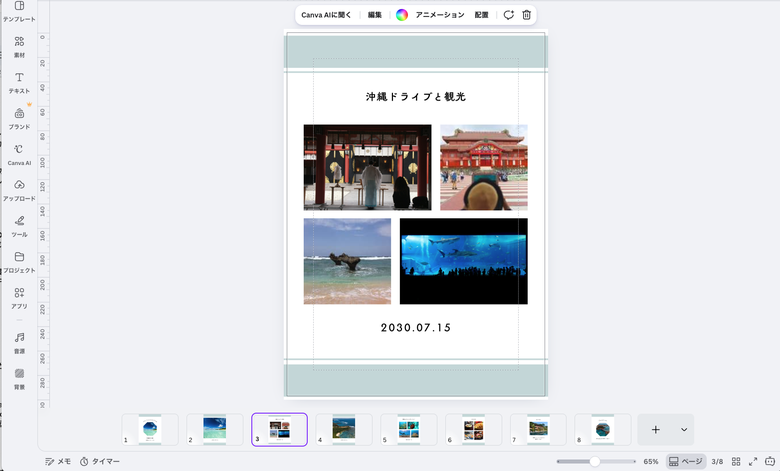Select page 4 thumbnail

coord(344,429)
